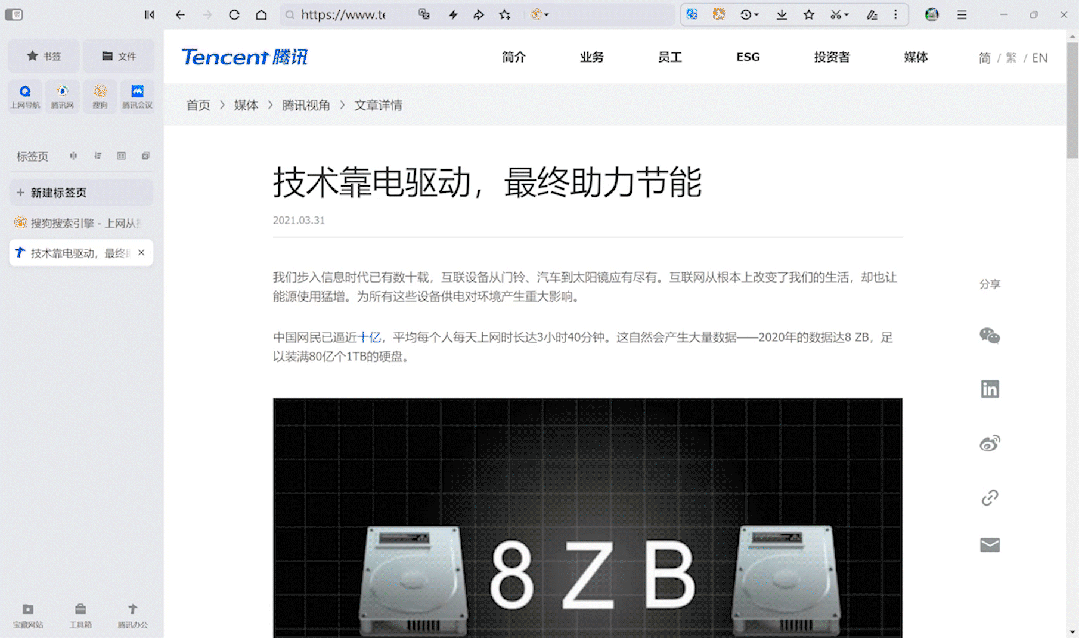Click the 媒体 breadcrumb link

tap(246, 105)
